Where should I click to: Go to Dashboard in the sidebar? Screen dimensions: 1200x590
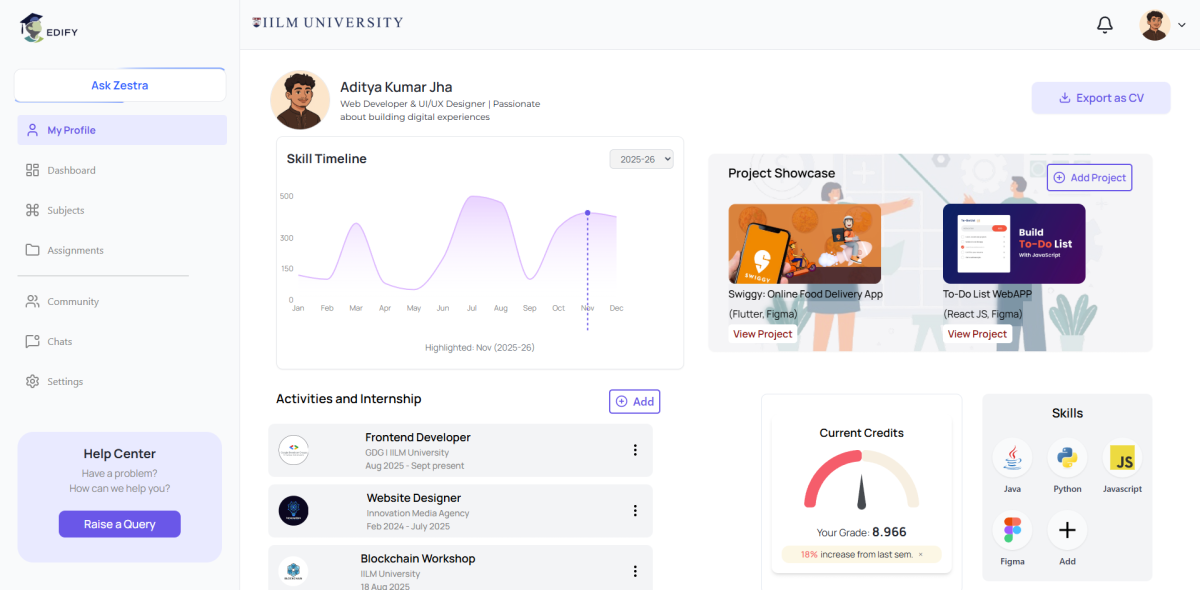point(71,170)
